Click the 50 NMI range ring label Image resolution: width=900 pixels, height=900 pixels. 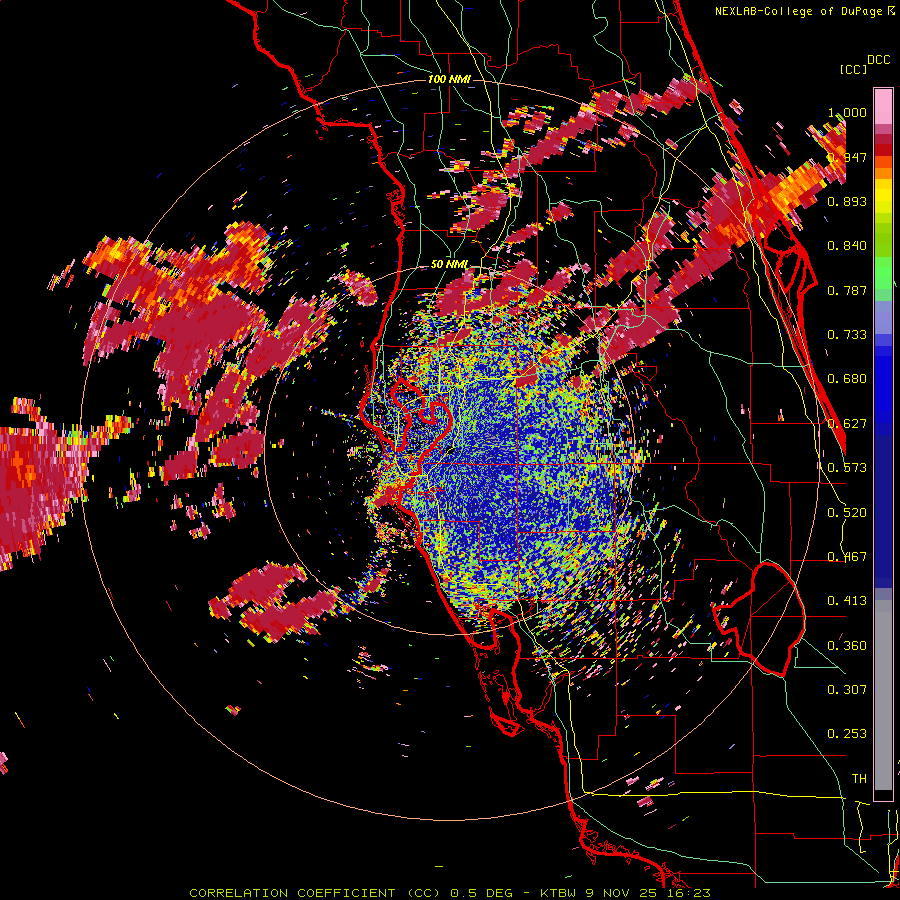(449, 264)
